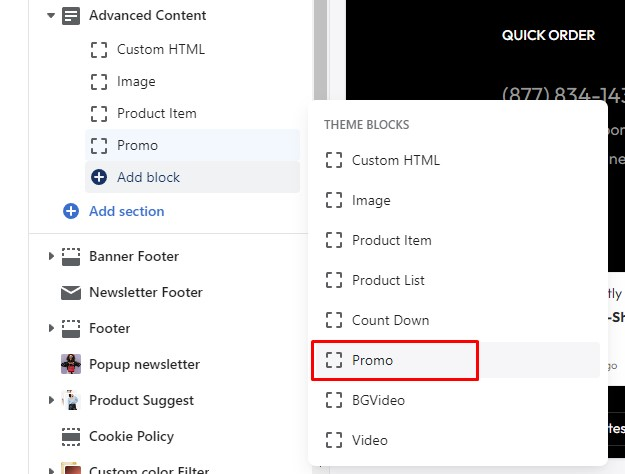
Task: Add a Product List block
Action: pyautogui.click(x=388, y=280)
